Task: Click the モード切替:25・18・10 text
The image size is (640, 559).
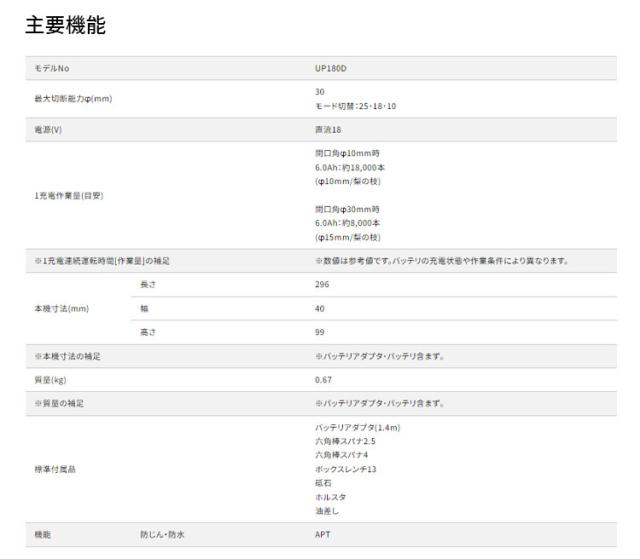Action: coord(356,106)
